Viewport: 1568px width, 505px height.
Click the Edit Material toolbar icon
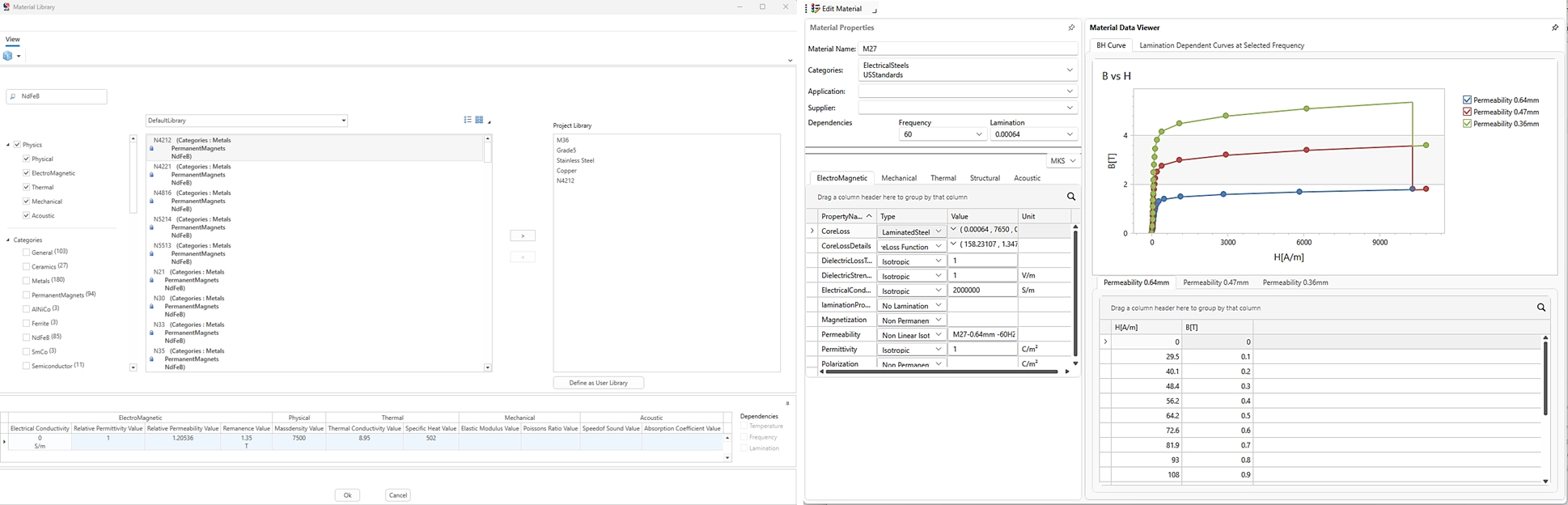click(x=816, y=8)
